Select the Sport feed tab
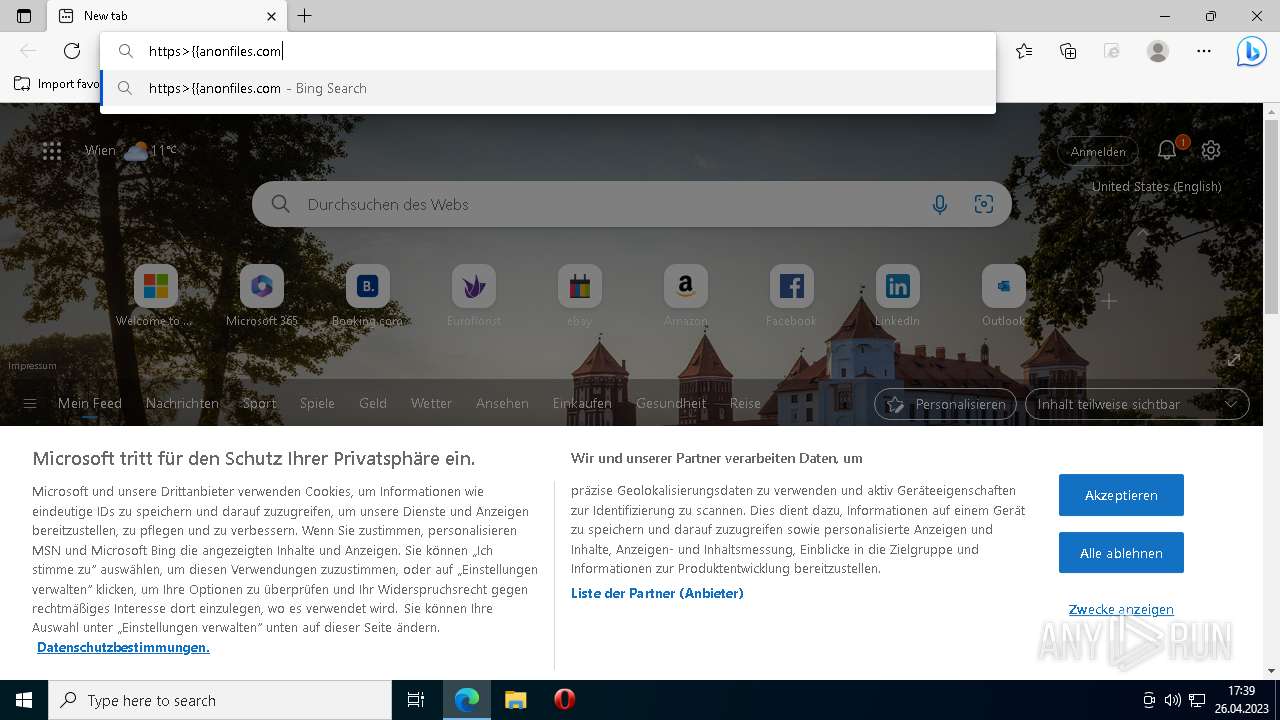 click(259, 404)
